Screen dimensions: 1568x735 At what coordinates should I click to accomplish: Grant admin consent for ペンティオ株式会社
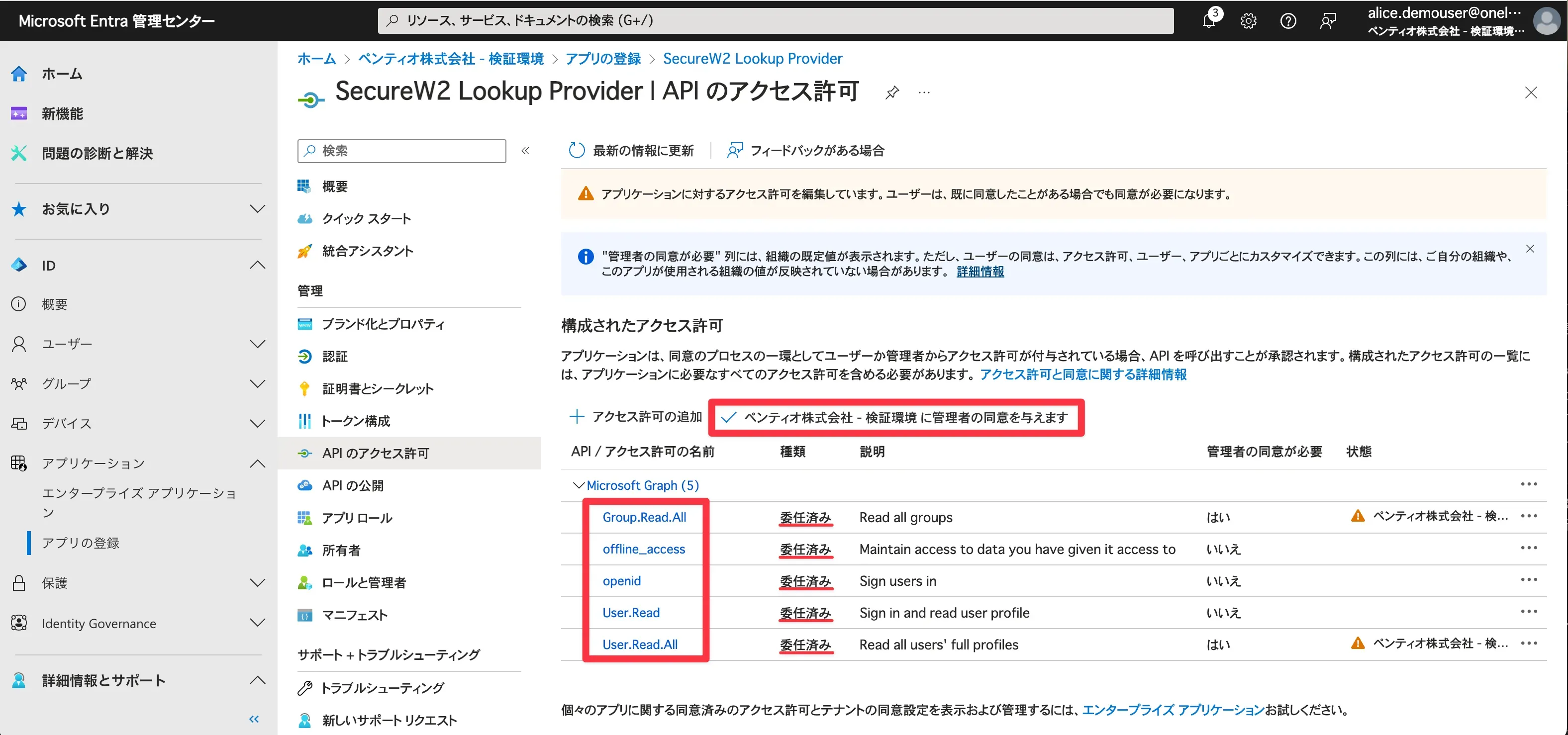pyautogui.click(x=895, y=417)
